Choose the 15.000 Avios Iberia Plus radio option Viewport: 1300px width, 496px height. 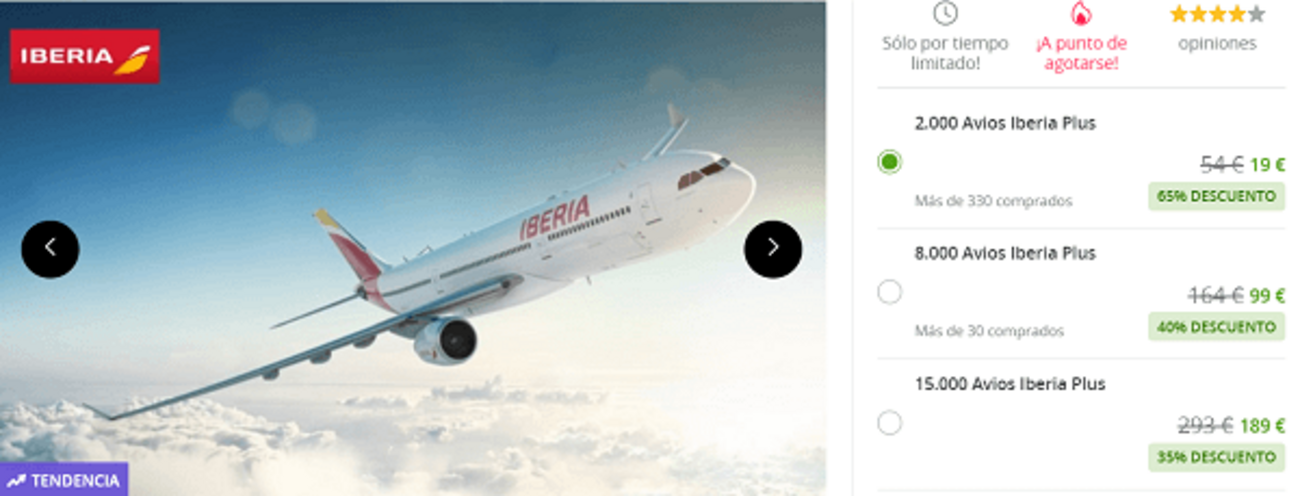pyautogui.click(x=889, y=423)
